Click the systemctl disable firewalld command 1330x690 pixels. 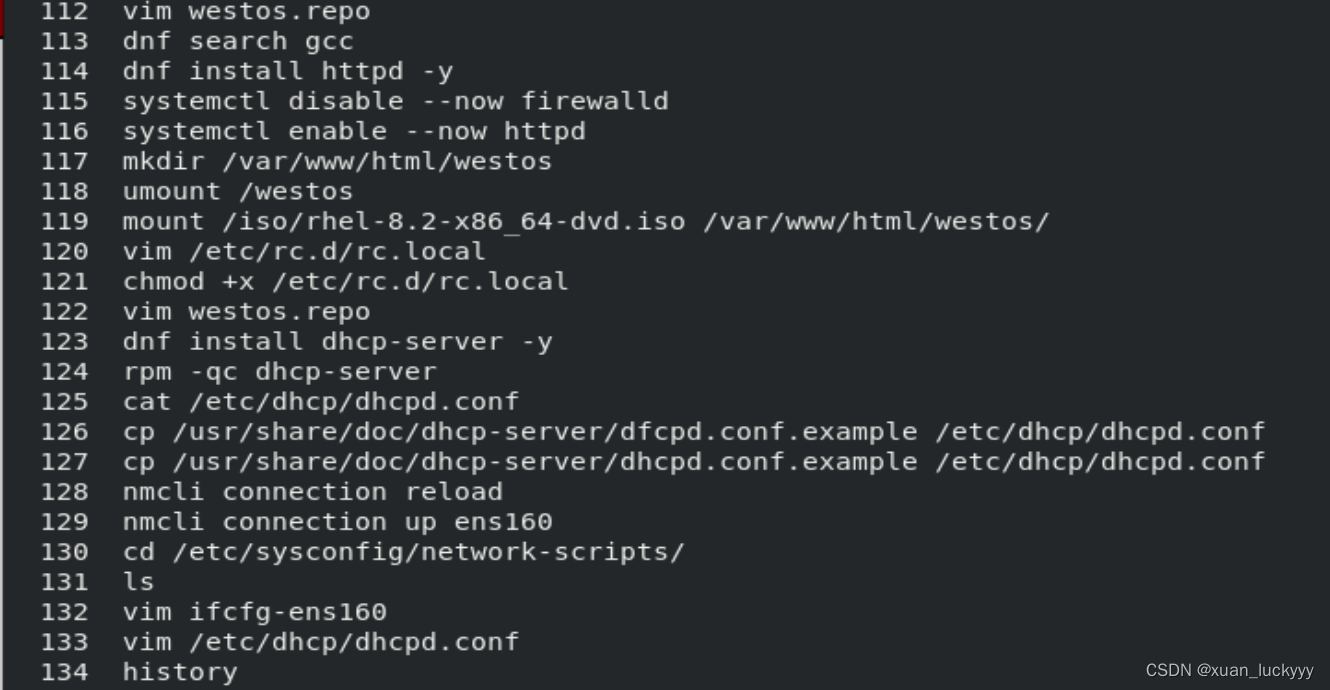coord(395,102)
